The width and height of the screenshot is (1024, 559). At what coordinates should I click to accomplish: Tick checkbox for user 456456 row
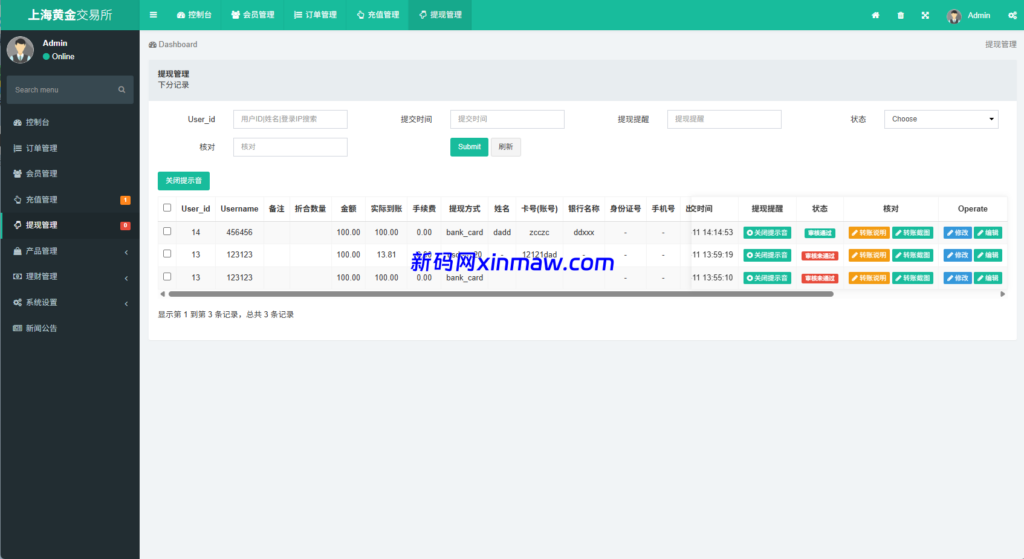pyautogui.click(x=167, y=231)
